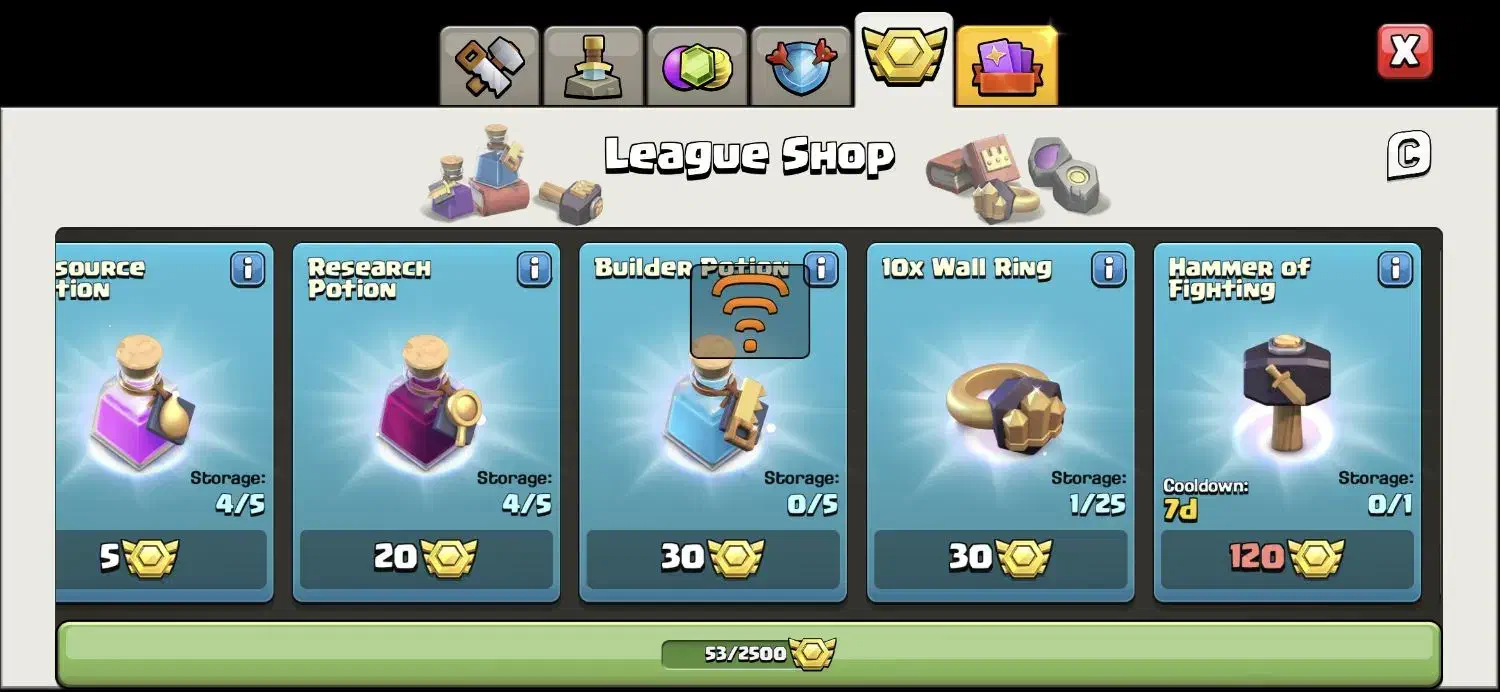Close the League Shop window

pos(1404,52)
